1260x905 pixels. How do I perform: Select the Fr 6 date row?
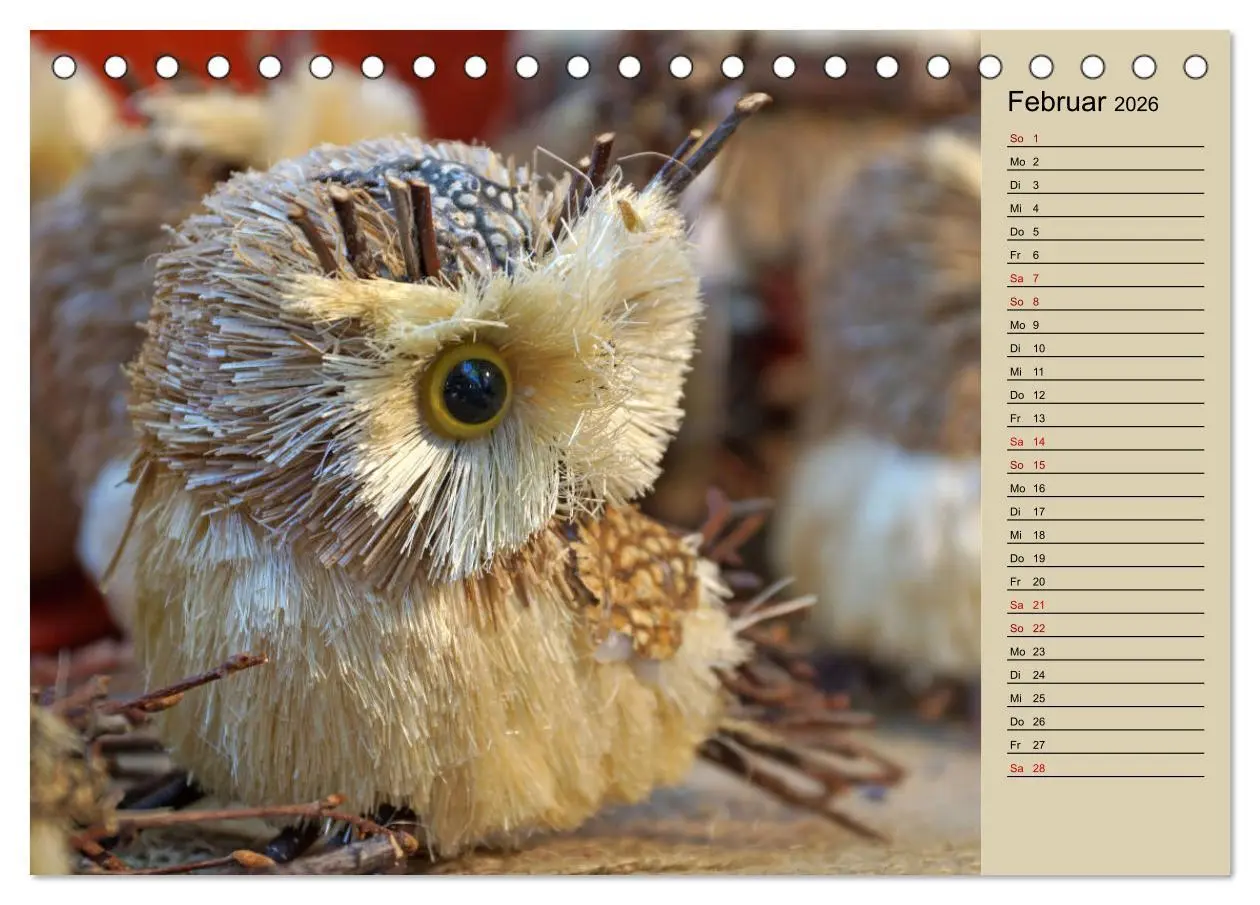(x=1105, y=255)
